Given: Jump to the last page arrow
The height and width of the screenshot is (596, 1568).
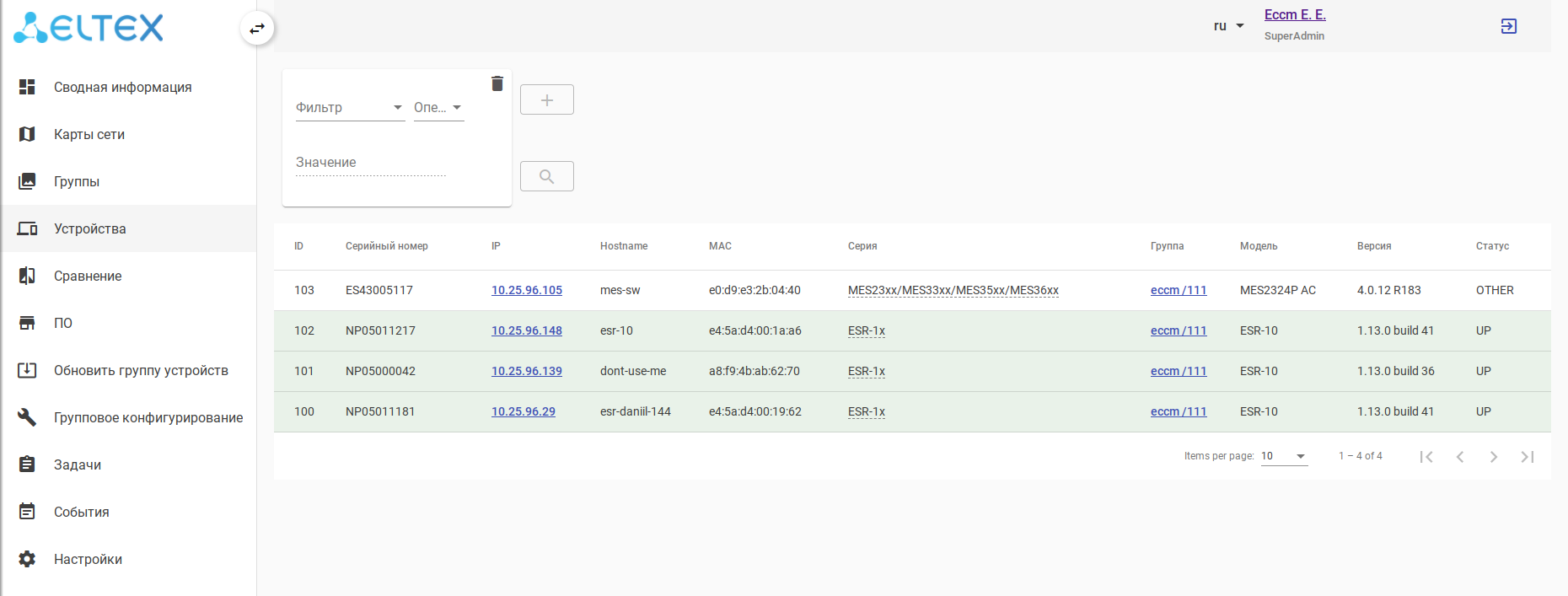Looking at the screenshot, I should [x=1527, y=457].
